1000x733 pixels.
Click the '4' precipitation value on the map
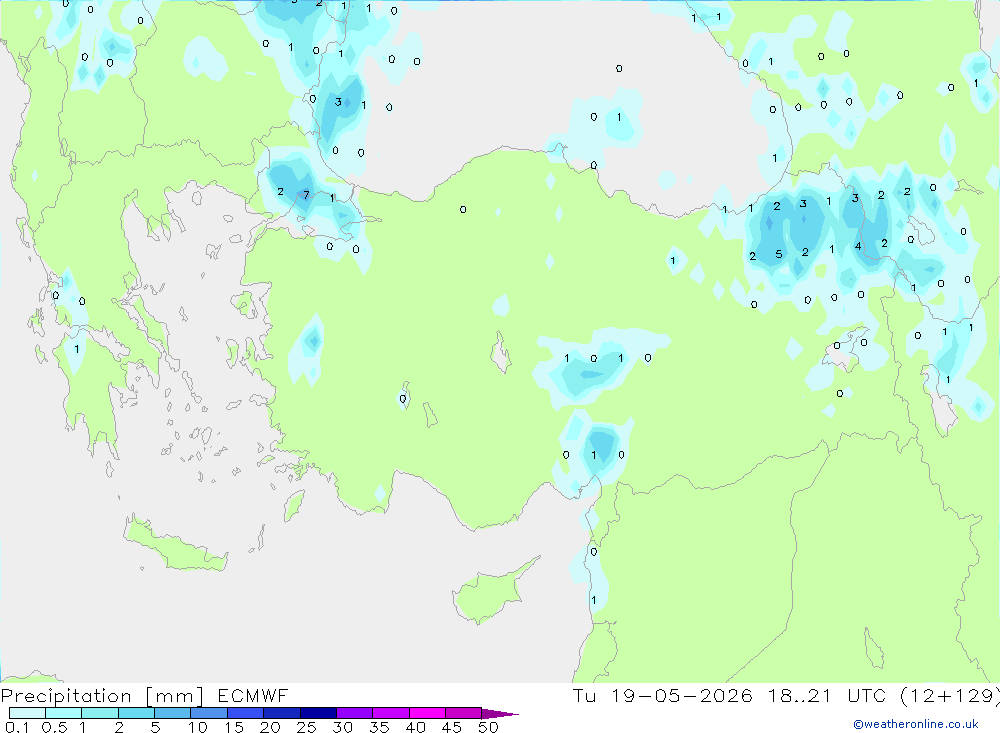tap(858, 246)
